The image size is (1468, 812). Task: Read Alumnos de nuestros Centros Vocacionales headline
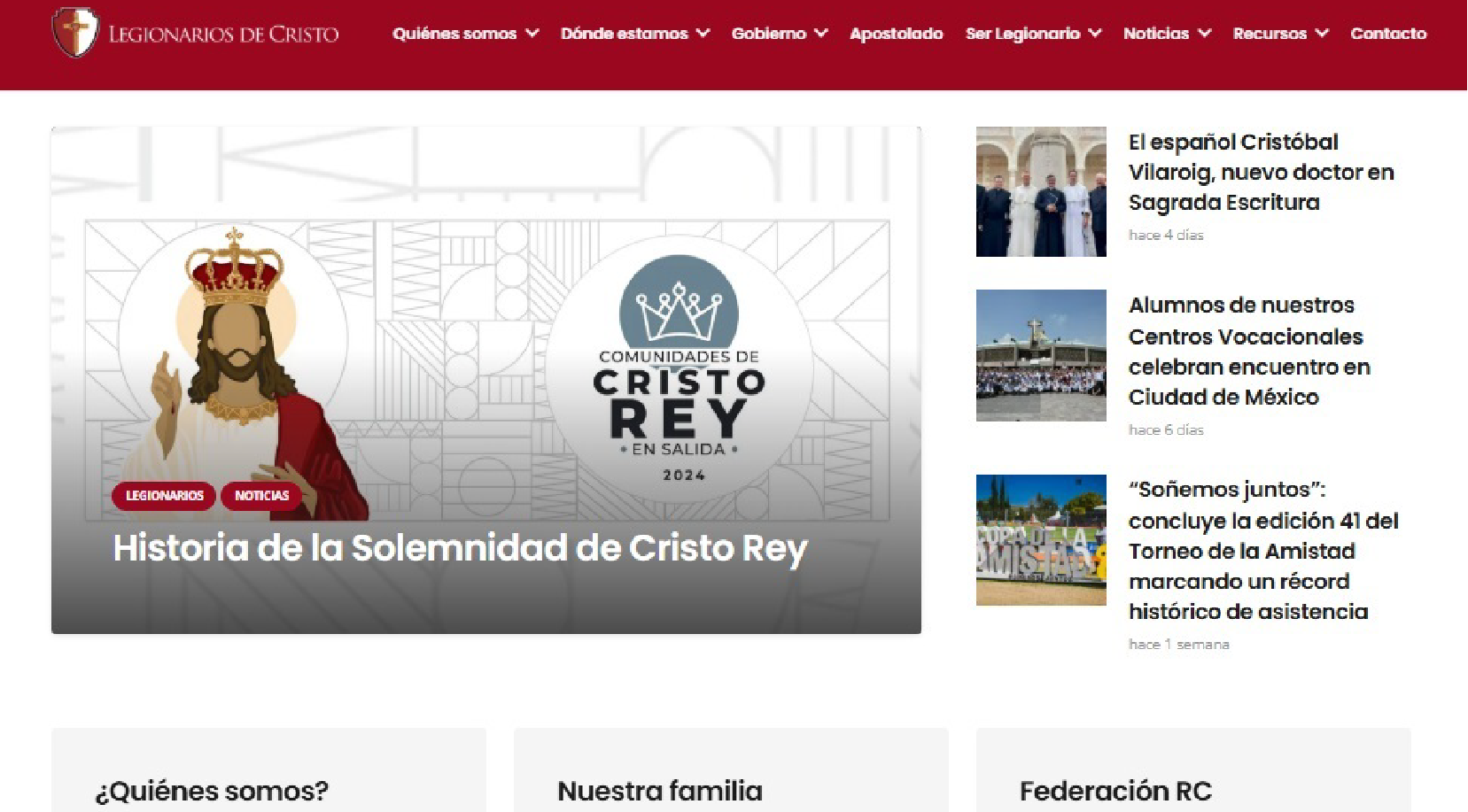(x=1249, y=352)
